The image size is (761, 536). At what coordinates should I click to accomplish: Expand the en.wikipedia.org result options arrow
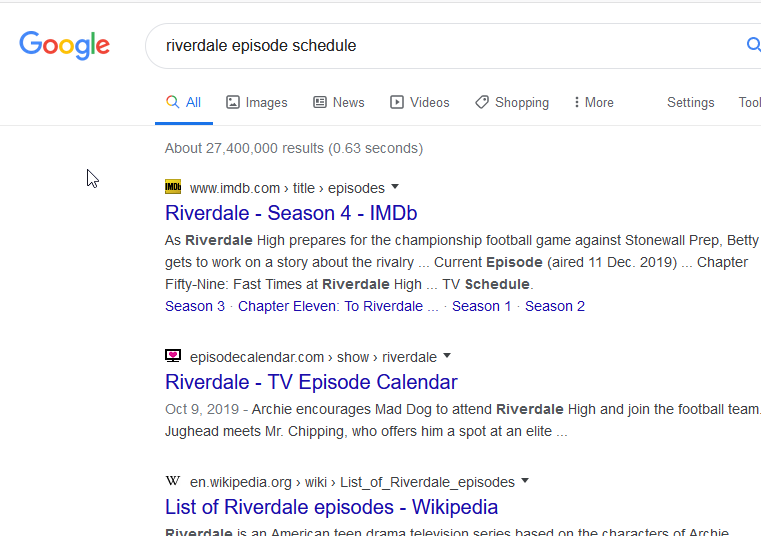[525, 481]
